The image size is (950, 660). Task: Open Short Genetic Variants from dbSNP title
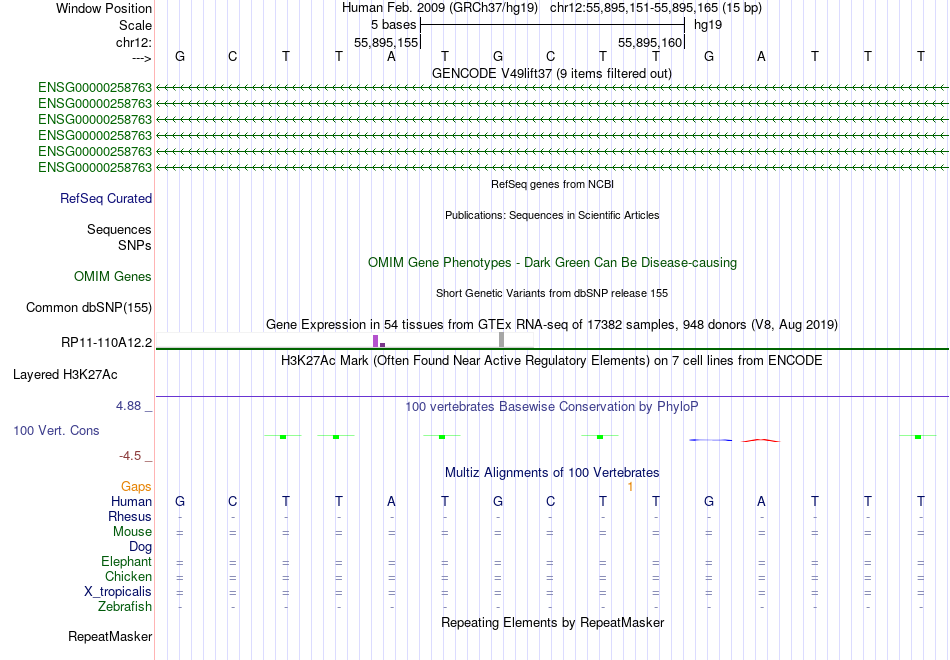click(x=552, y=293)
